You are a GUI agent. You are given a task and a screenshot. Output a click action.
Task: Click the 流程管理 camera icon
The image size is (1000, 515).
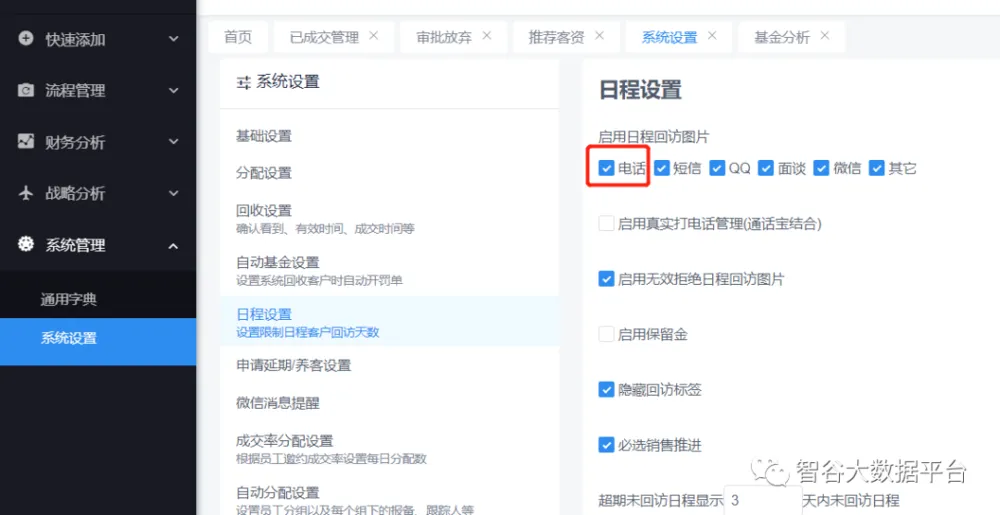click(26, 90)
